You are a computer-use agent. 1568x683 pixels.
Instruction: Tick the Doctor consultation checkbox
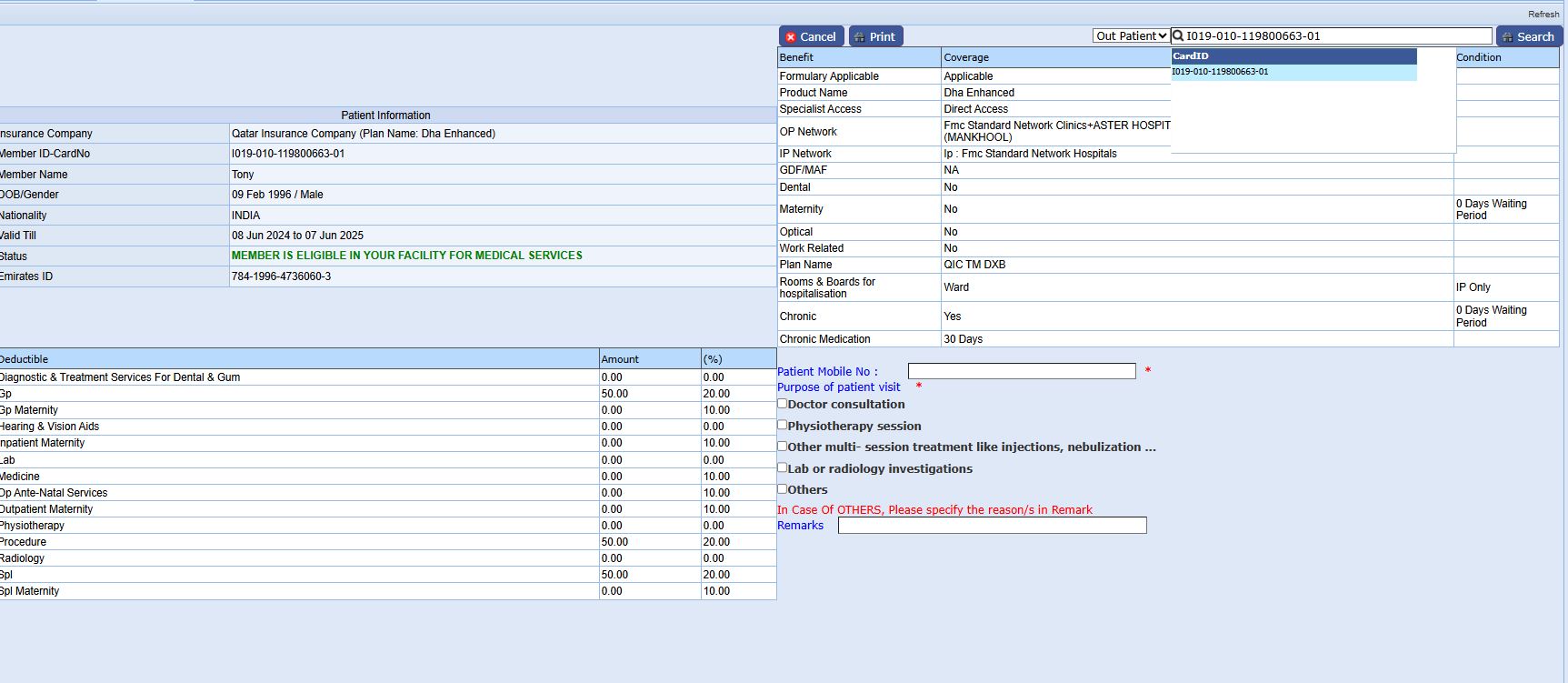tap(782, 404)
